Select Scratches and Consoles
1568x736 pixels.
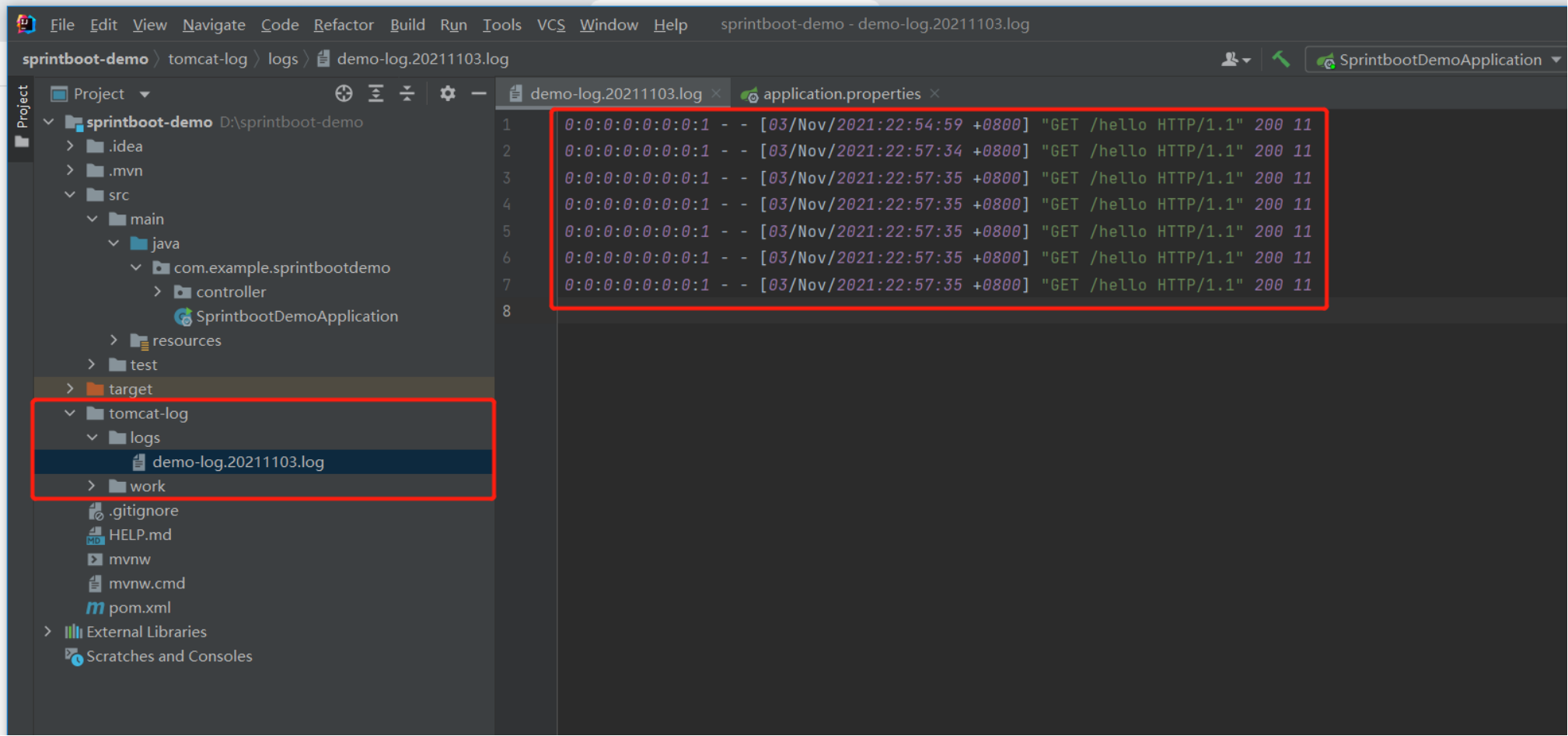(169, 657)
